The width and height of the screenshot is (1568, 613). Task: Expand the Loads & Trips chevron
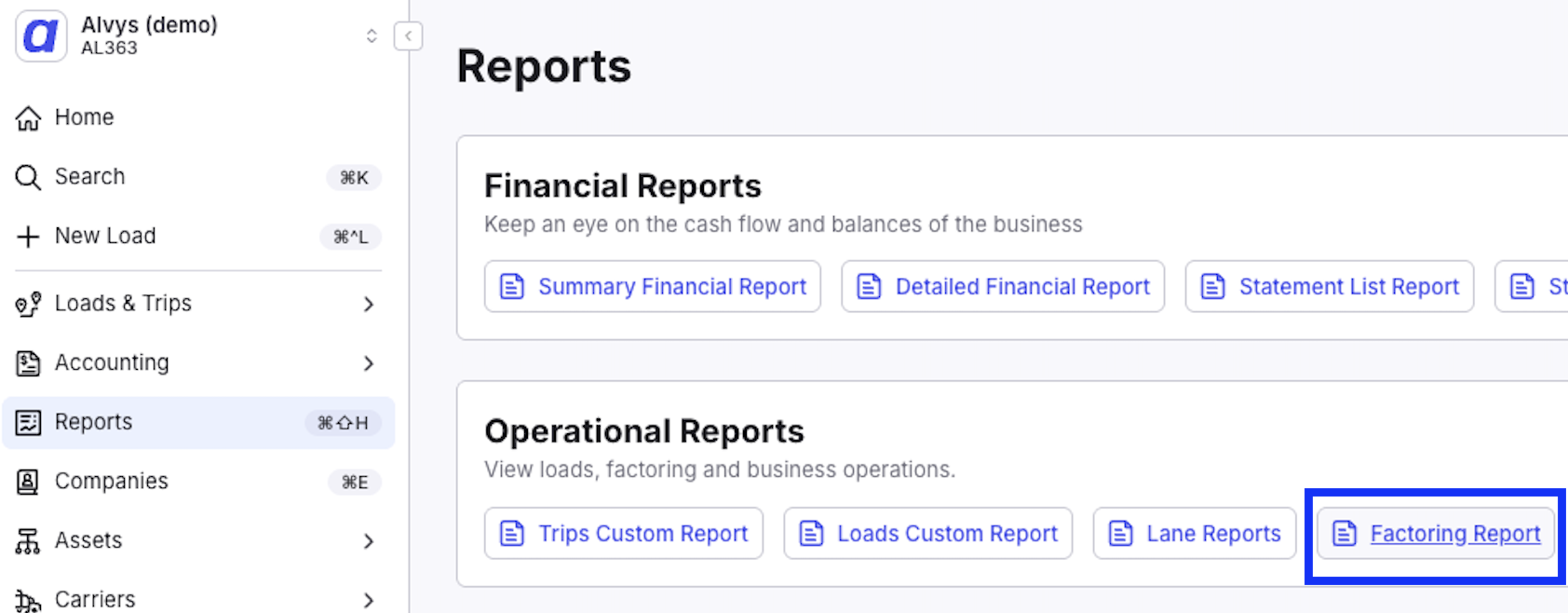pos(369,304)
